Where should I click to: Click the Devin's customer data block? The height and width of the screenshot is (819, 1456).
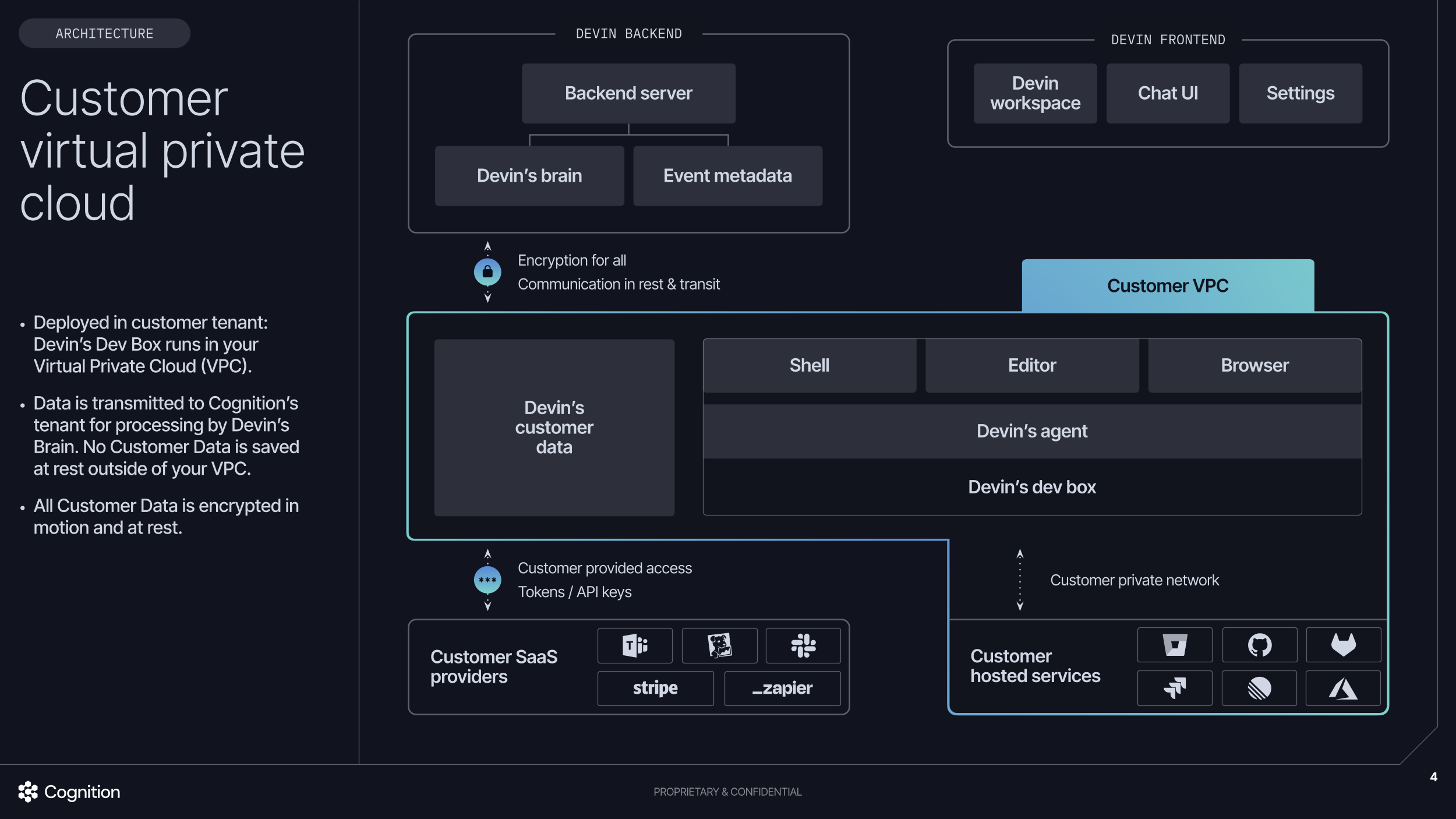point(554,428)
